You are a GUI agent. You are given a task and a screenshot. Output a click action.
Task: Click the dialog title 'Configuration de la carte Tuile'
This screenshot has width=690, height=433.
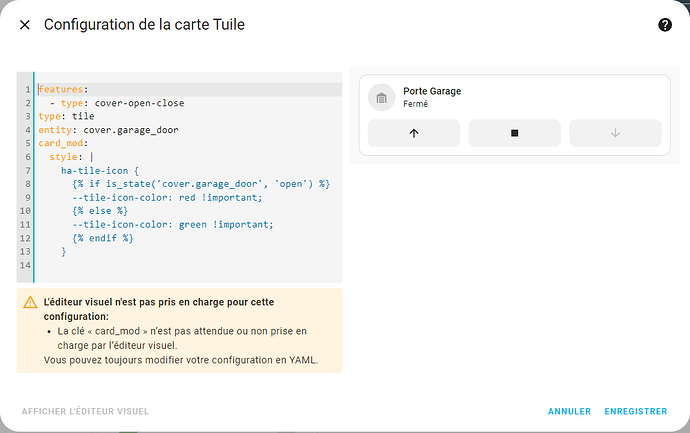[144, 25]
